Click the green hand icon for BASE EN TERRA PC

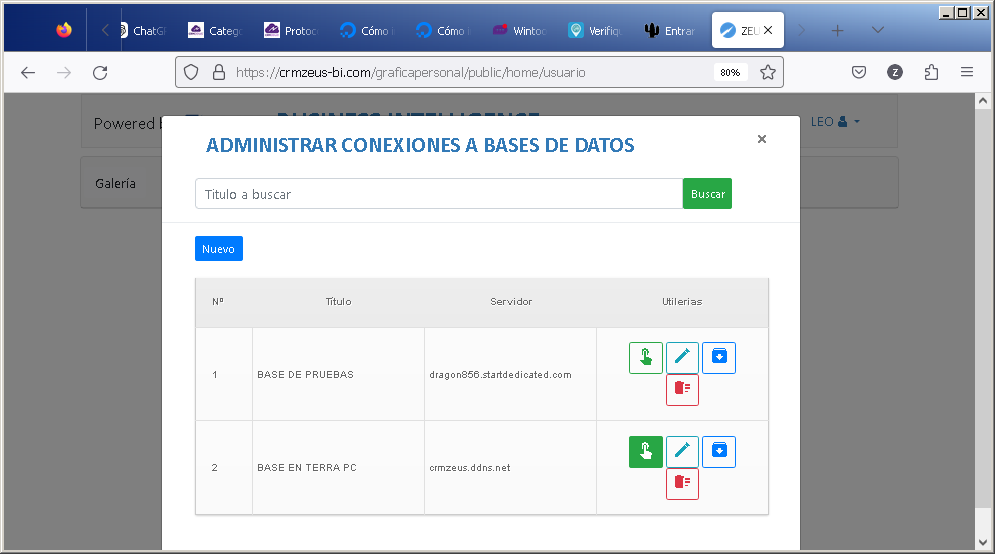pos(645,452)
